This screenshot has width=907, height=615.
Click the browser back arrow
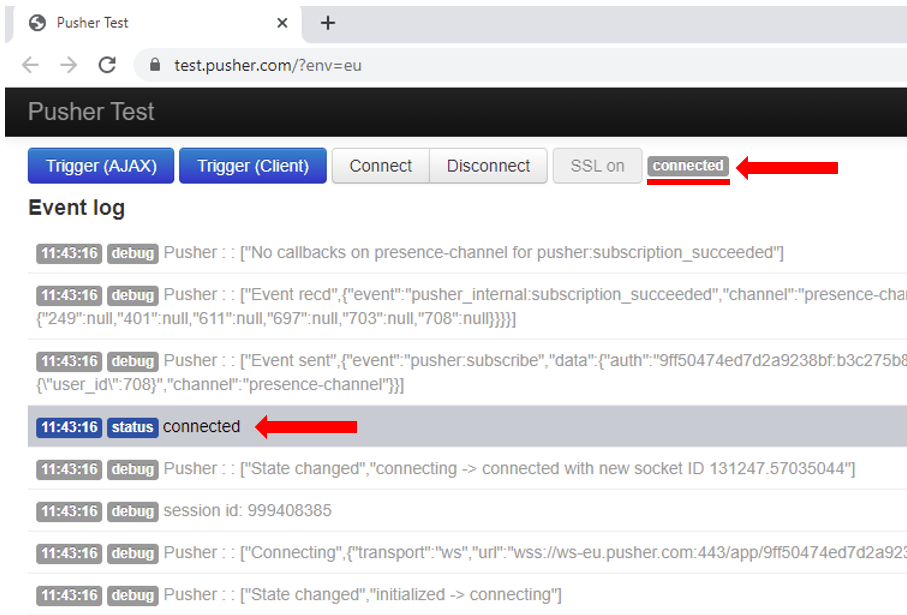[30, 65]
